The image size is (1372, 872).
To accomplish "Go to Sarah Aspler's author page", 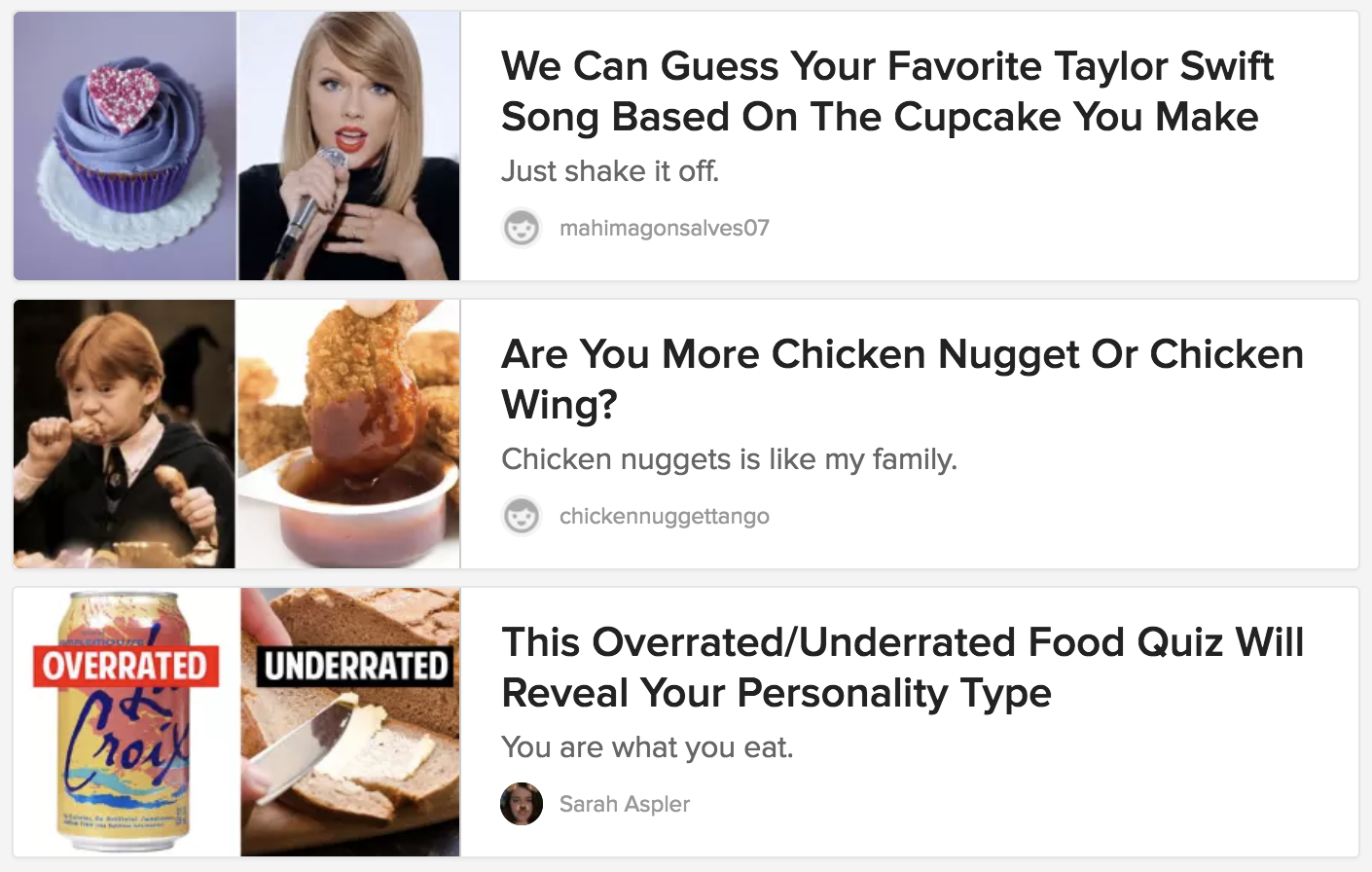I will pos(624,804).
